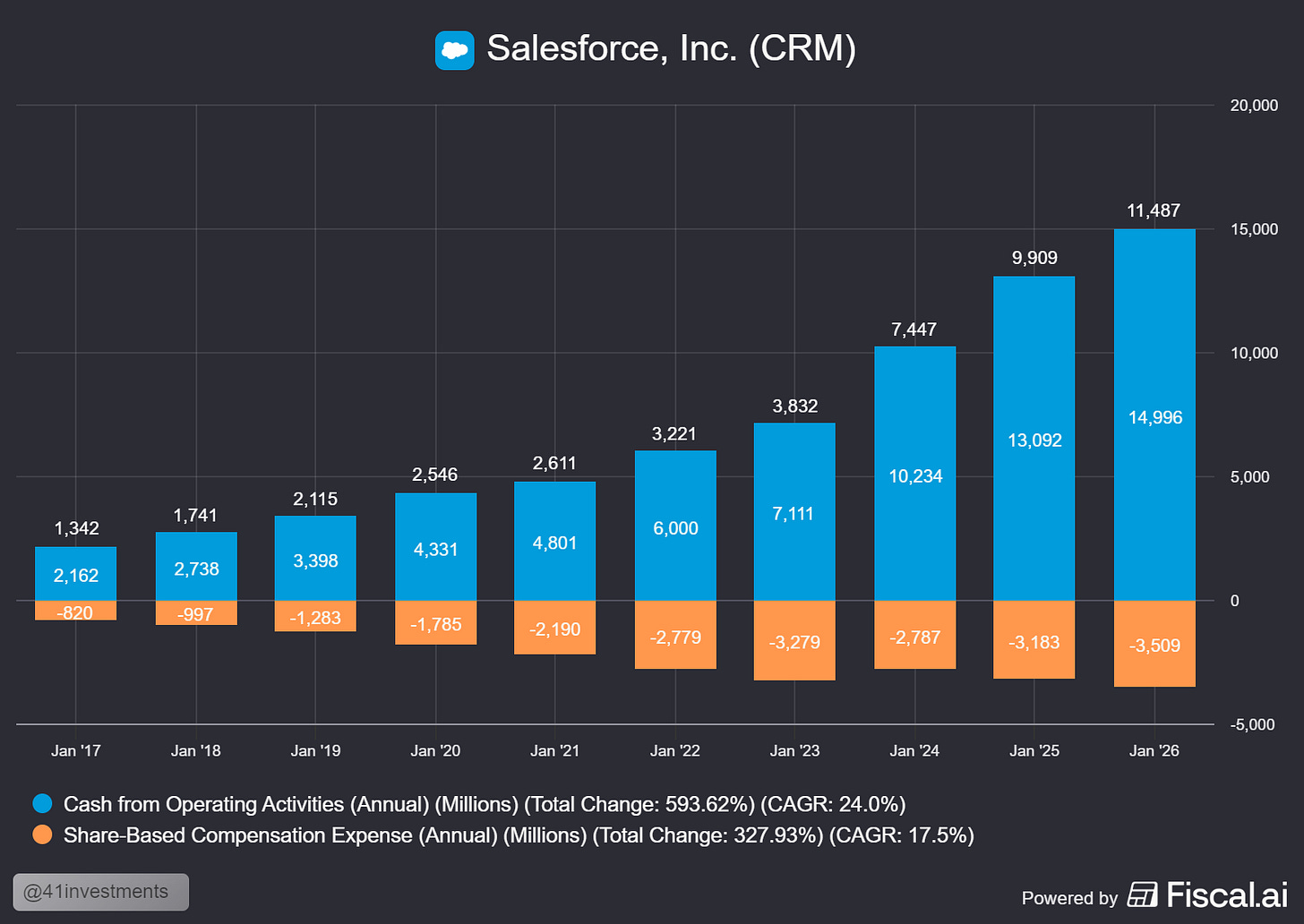Click the "1,342" total above Jan '17
Screen dimensions: 1304x924
76,528
